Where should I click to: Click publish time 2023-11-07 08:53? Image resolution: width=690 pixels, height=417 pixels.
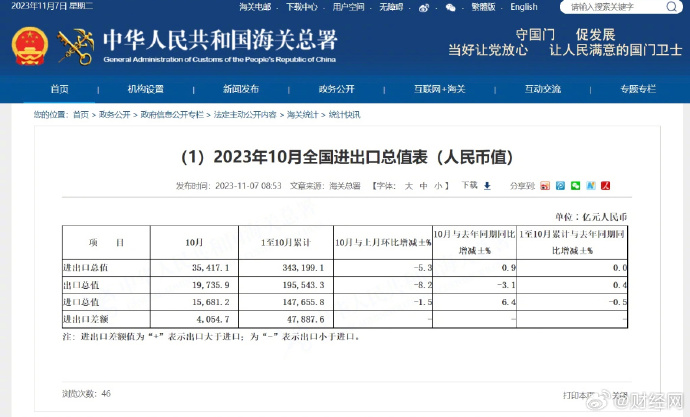pyautogui.click(x=248, y=186)
